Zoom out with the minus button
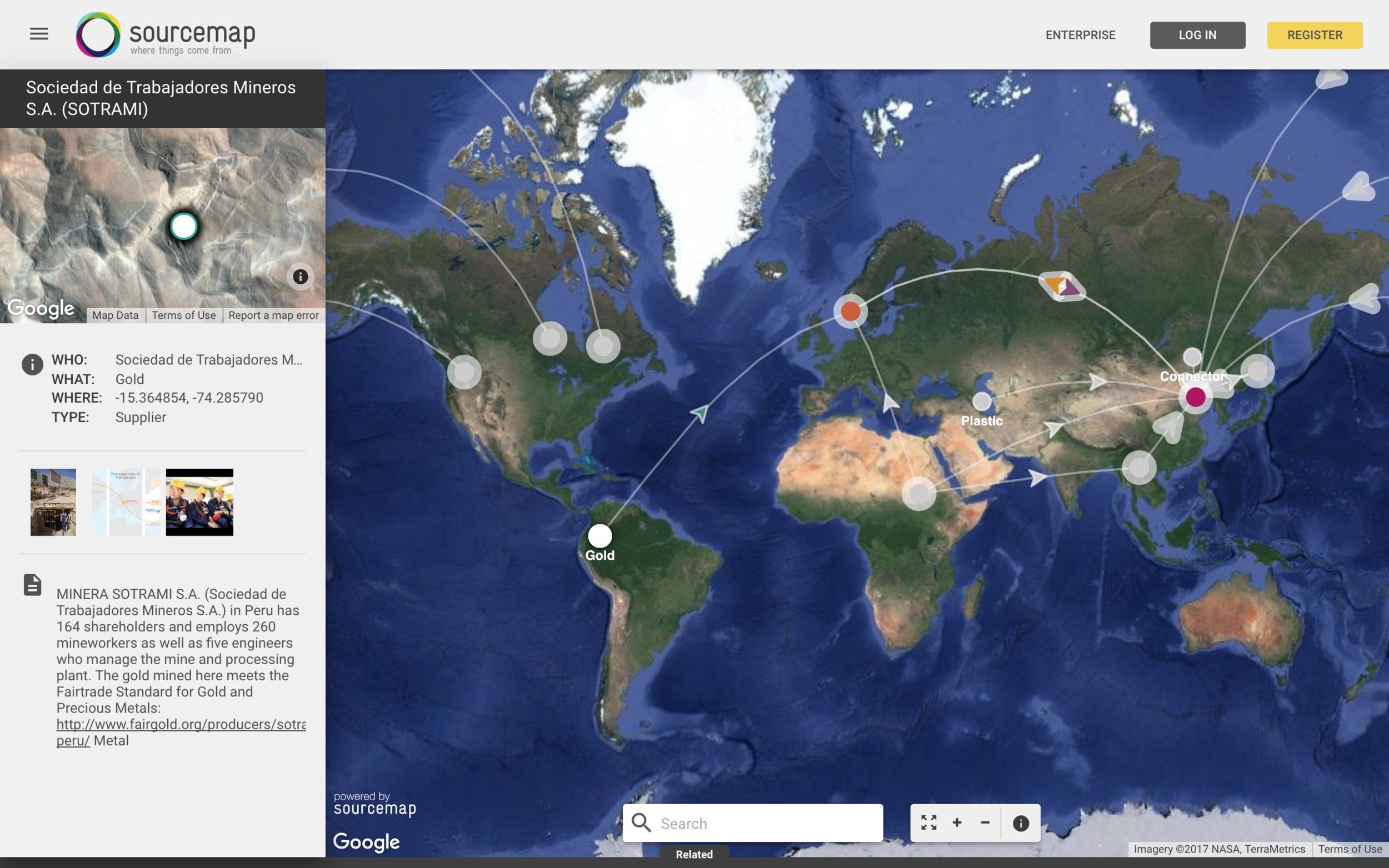Screen dimensions: 1389x868 985,822
